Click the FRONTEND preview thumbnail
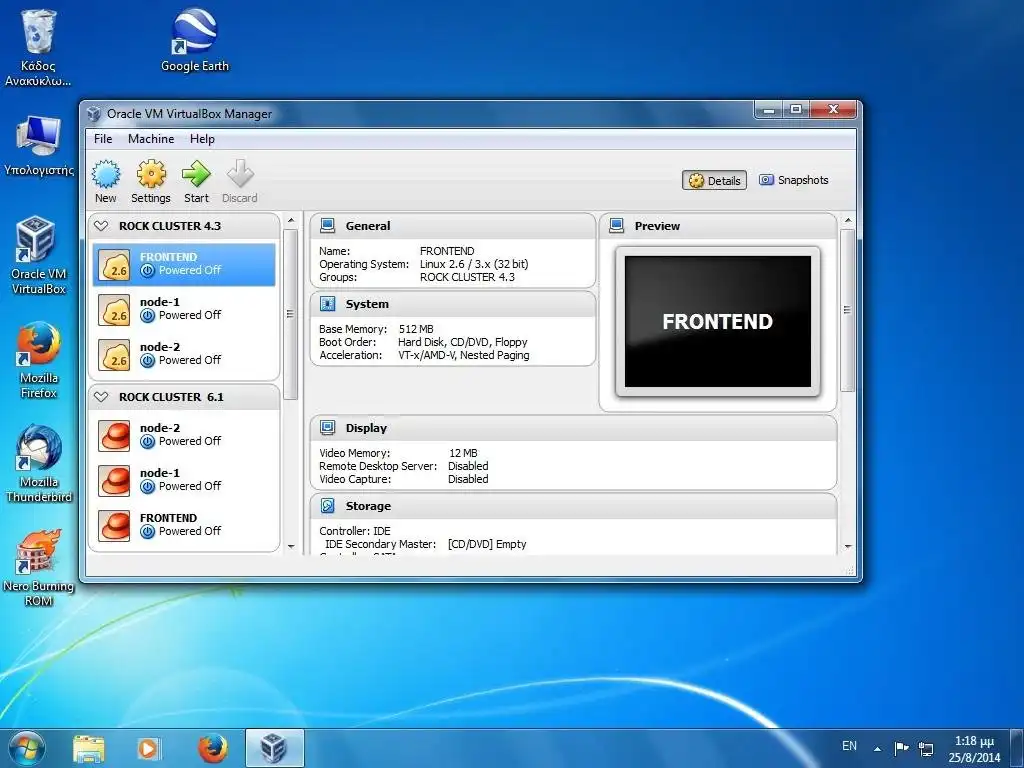1024x768 pixels. [717, 322]
